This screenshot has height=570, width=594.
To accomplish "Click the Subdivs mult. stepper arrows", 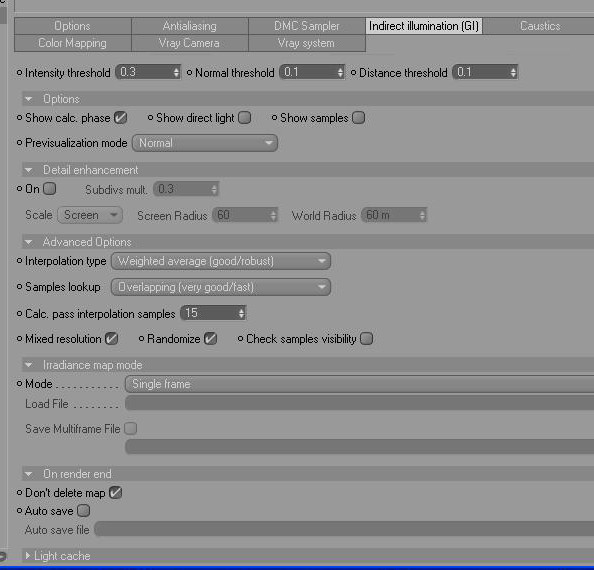I will (x=214, y=189).
